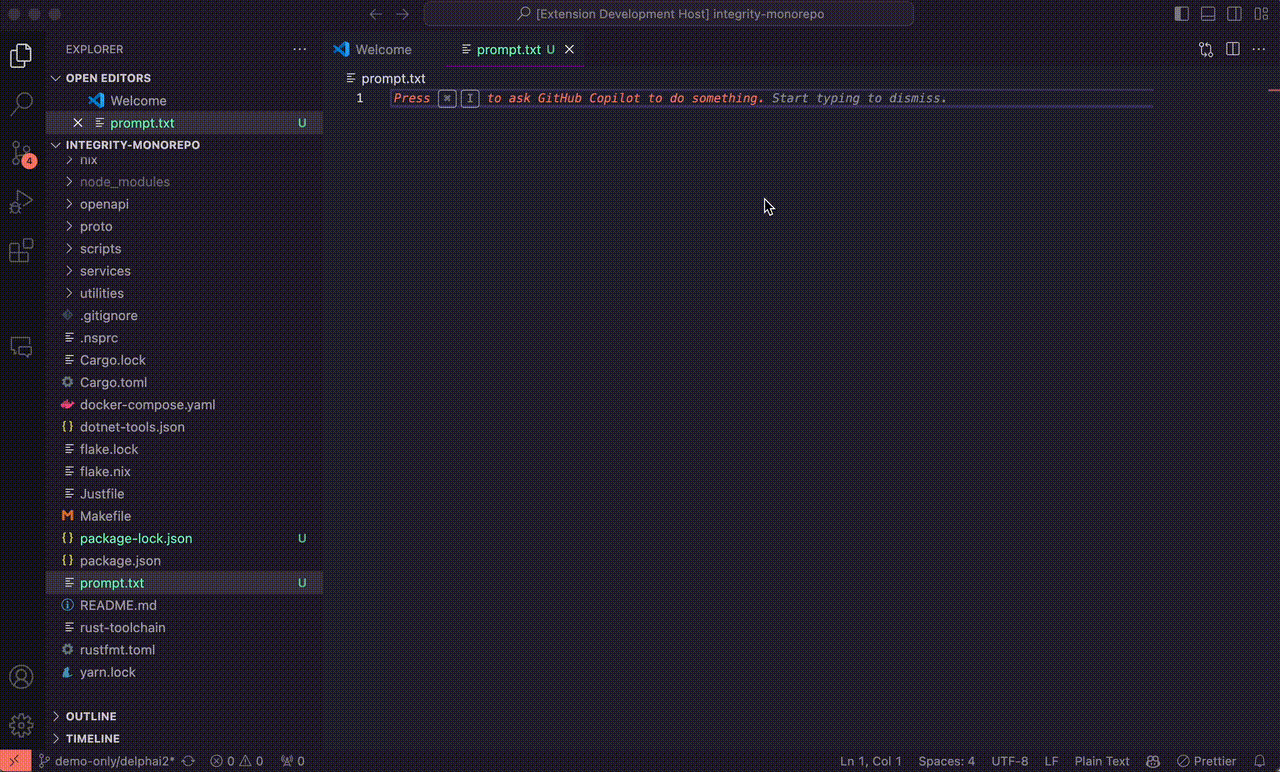Viewport: 1280px width, 772px height.
Task: Split the editor to the right
Action: pyautogui.click(x=1233, y=49)
